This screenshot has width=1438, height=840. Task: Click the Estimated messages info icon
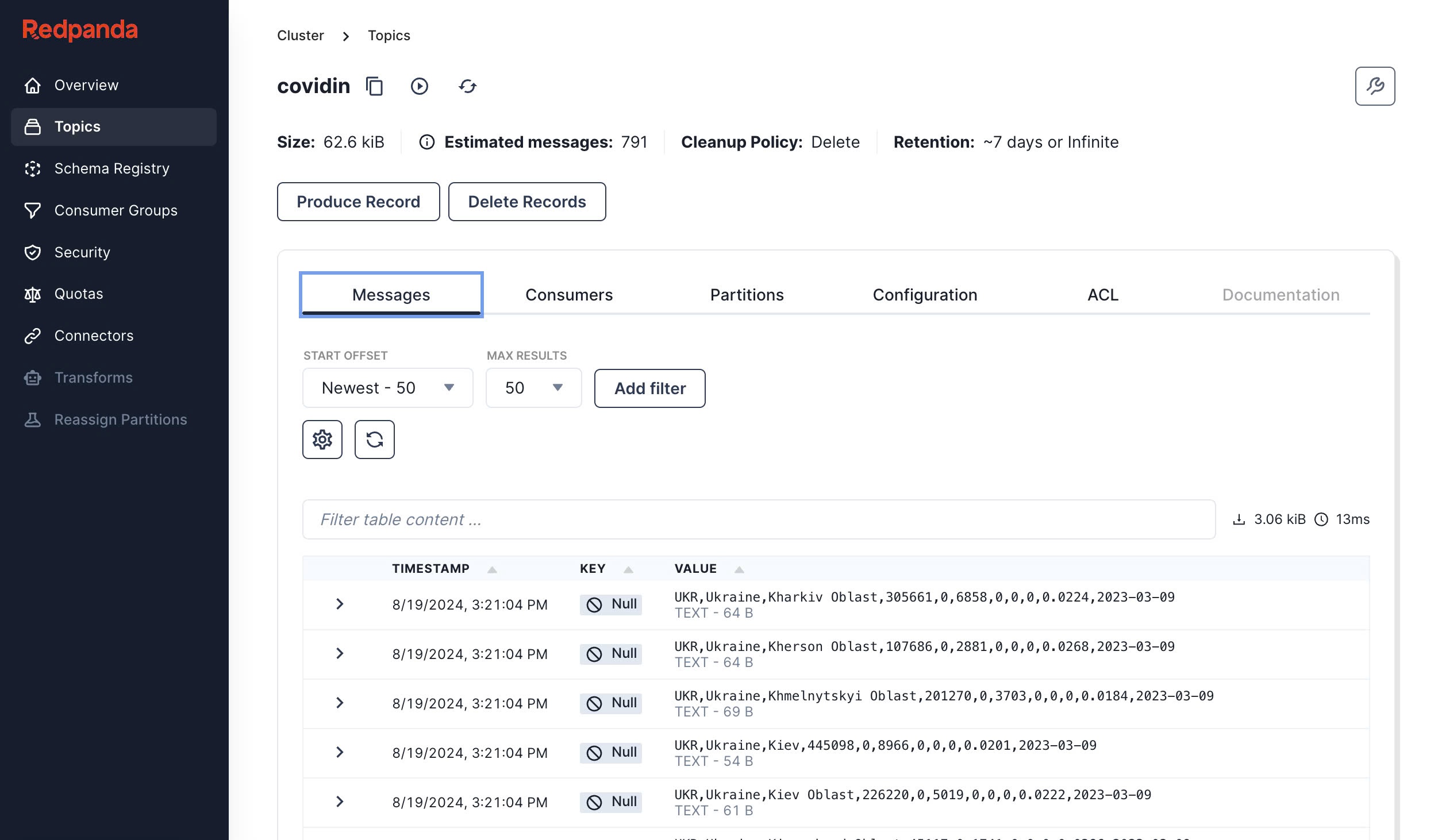coord(426,142)
